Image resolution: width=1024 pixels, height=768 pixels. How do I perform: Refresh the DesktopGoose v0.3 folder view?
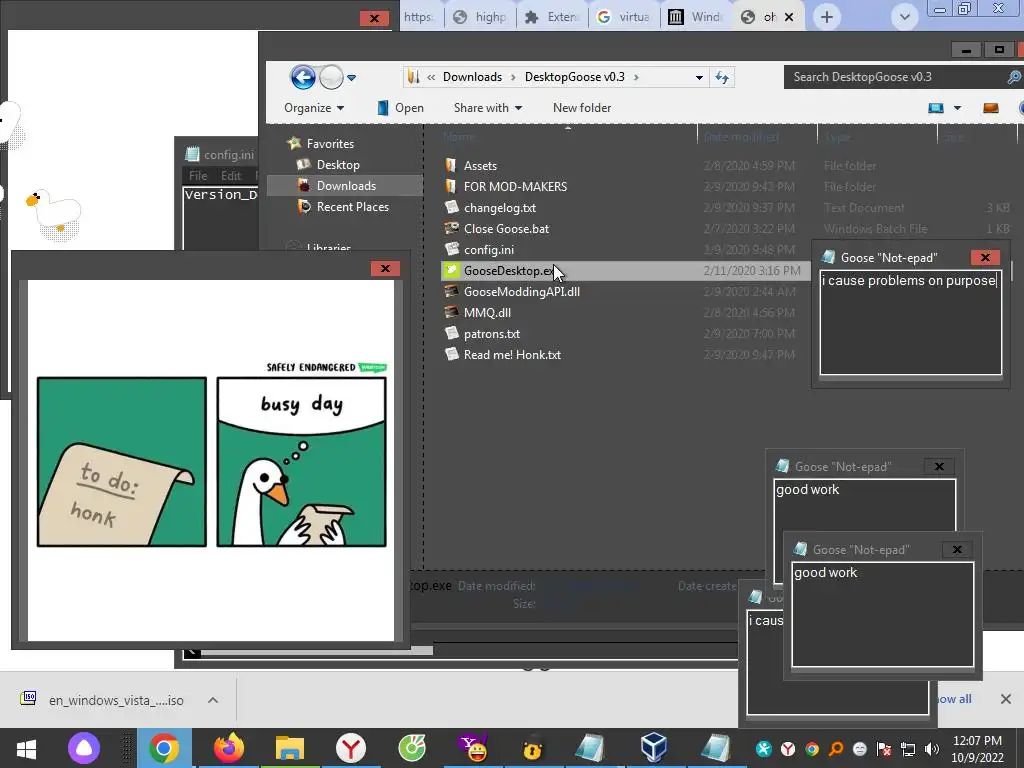pos(722,77)
